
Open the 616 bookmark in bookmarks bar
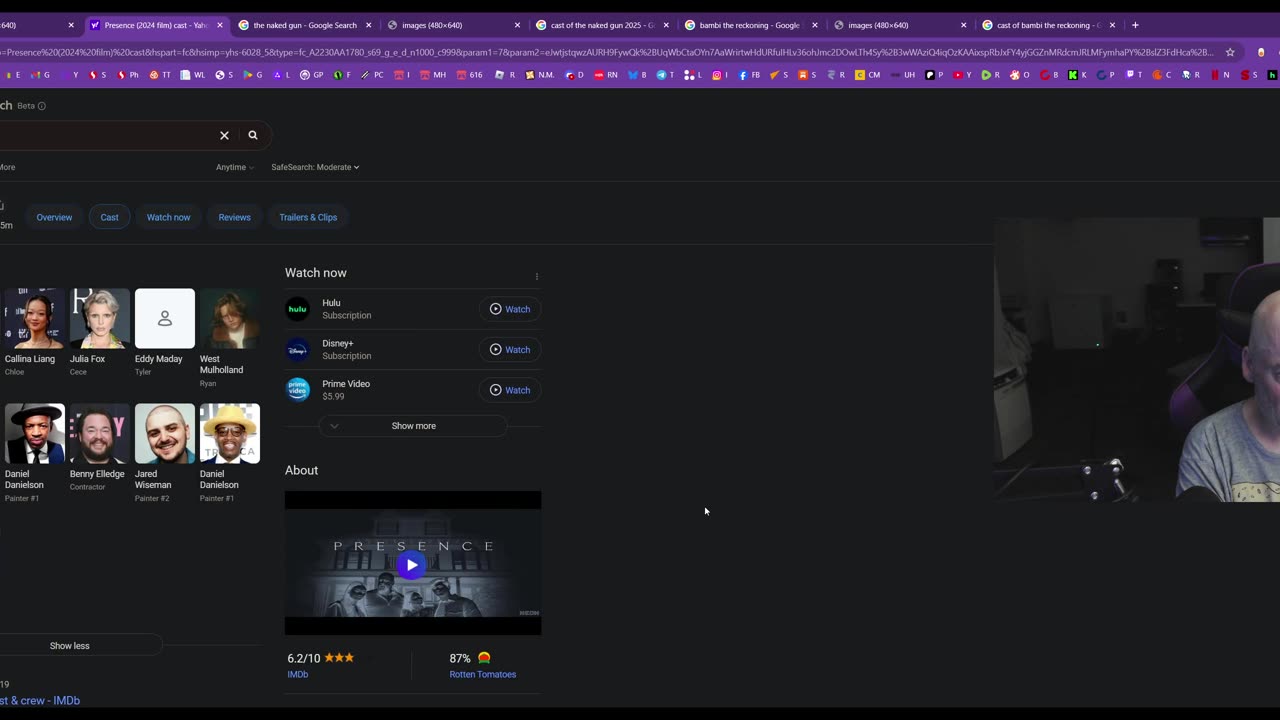click(x=469, y=74)
